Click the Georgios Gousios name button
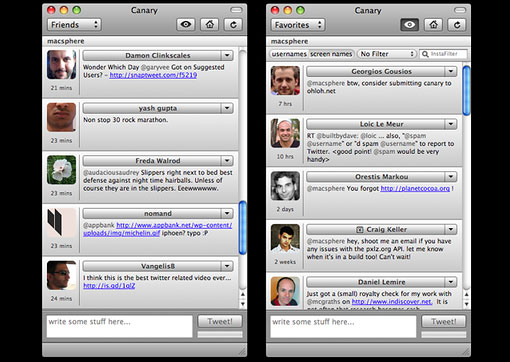 tap(376, 71)
